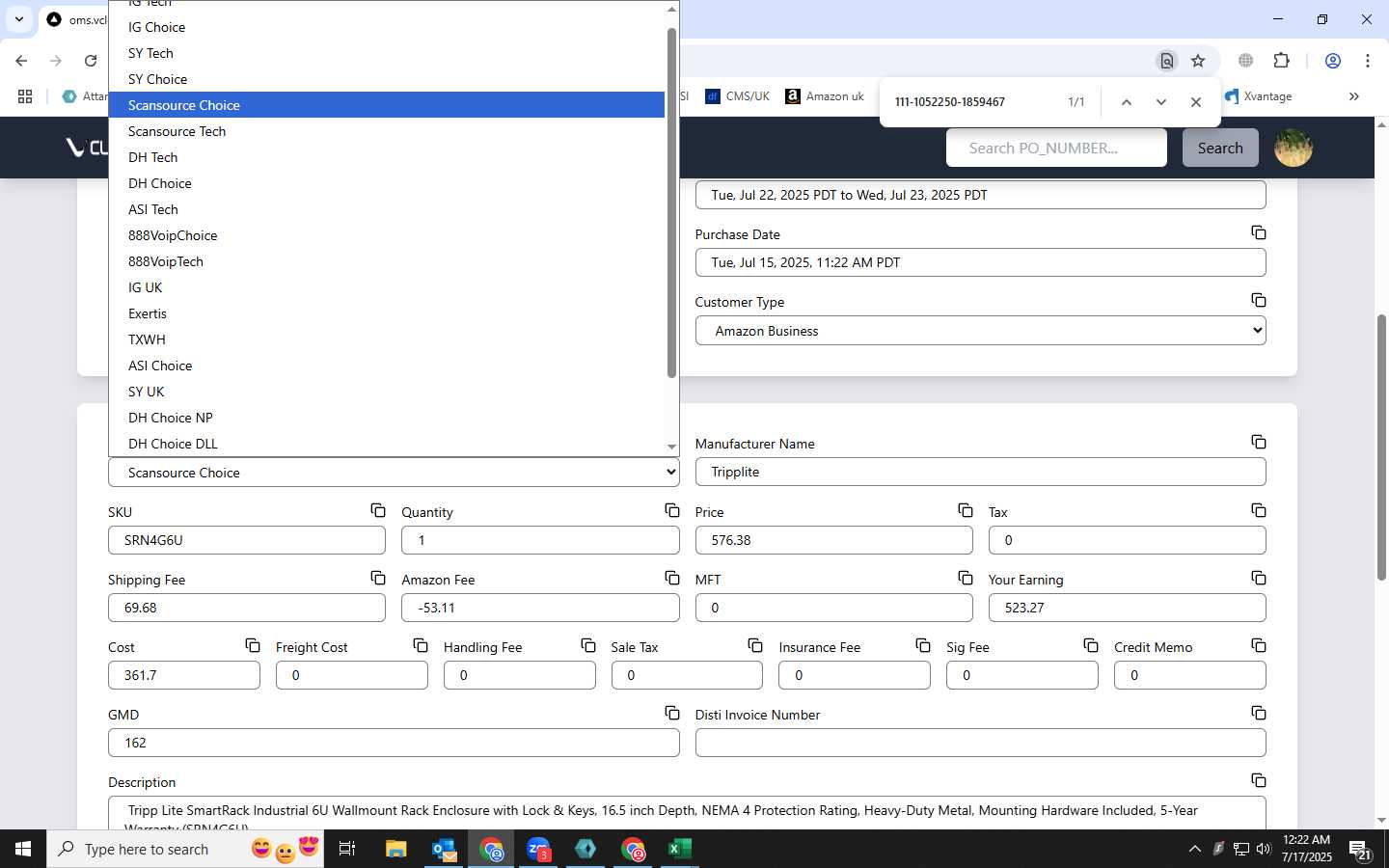Open Zoom from the taskbar
Viewport: 1389px width, 868px height.
538,849
